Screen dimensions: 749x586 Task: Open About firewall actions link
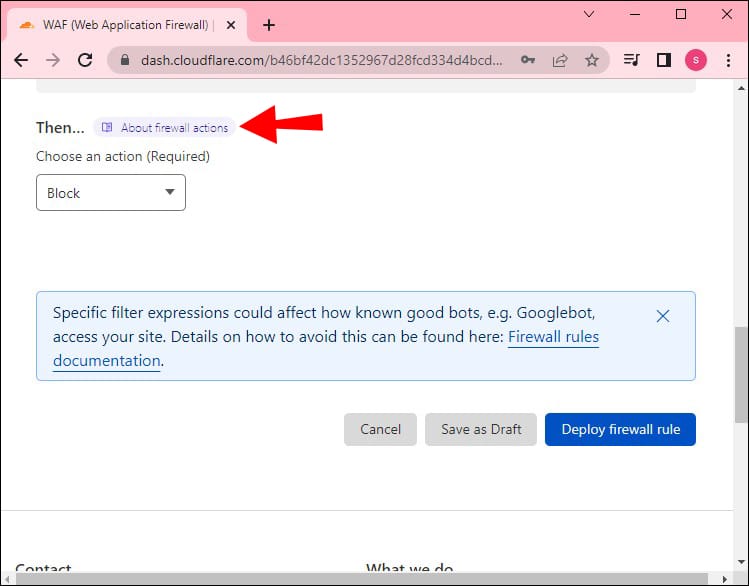[x=166, y=128]
